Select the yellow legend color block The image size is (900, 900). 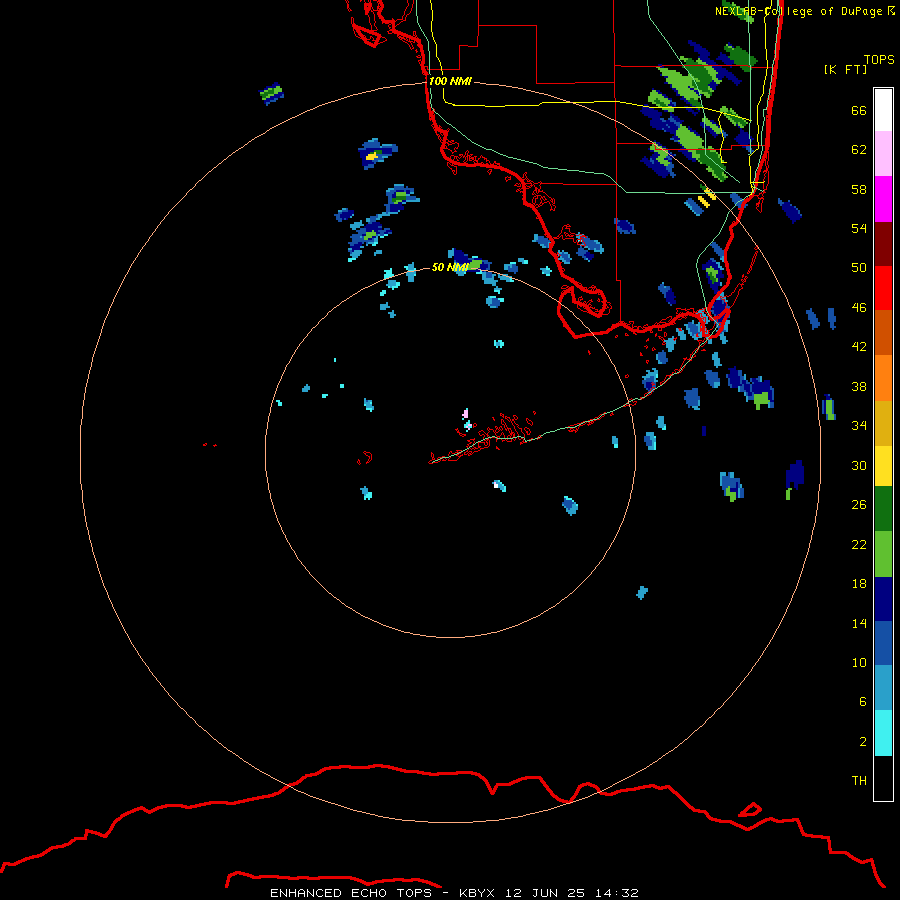pyautogui.click(x=883, y=465)
